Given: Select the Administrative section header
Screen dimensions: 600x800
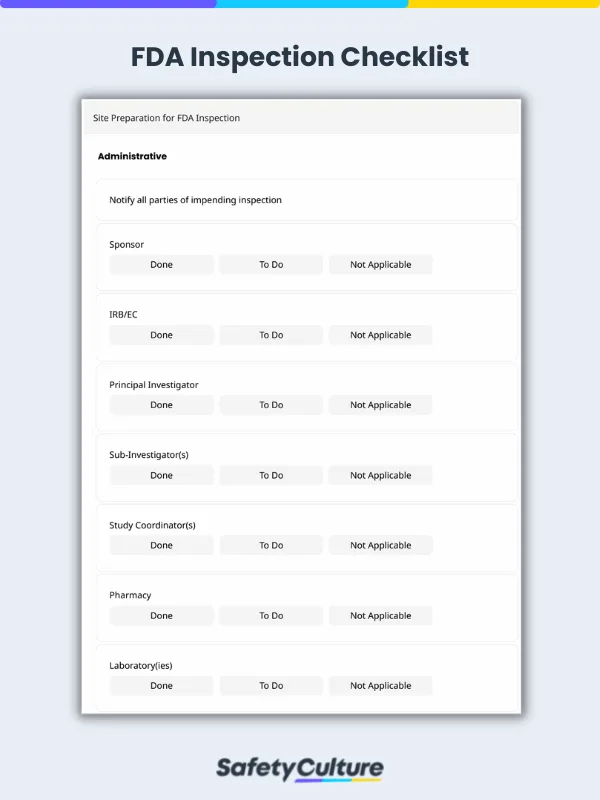Looking at the screenshot, I should coord(132,156).
